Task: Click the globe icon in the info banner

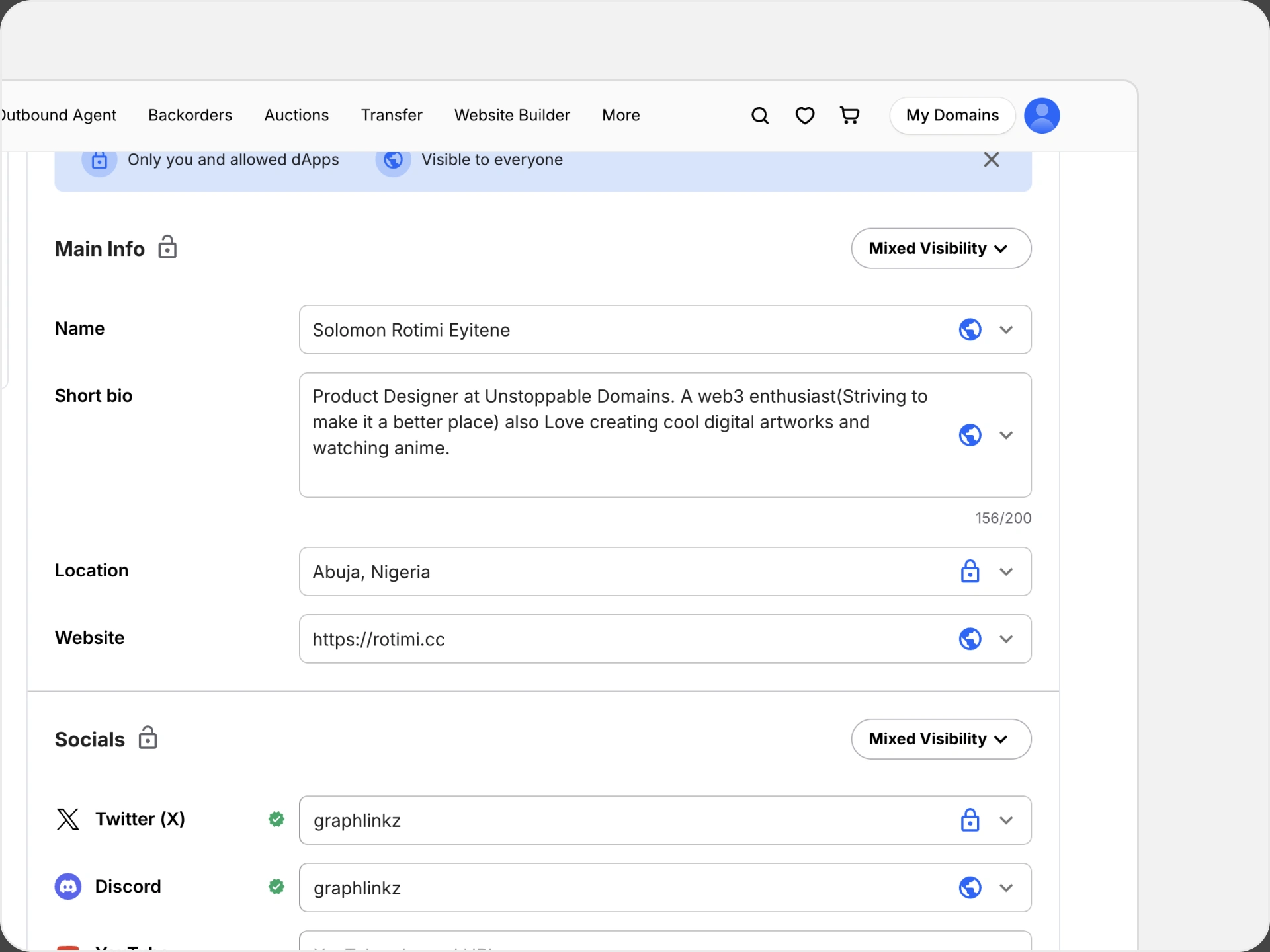Action: point(393,160)
